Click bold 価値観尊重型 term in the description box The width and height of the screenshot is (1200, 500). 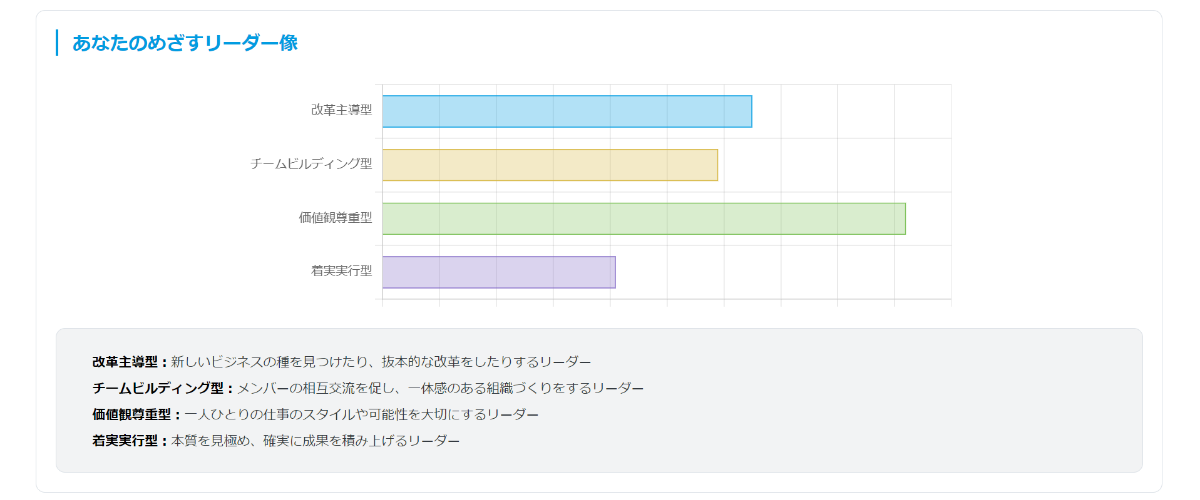[x=132, y=414]
